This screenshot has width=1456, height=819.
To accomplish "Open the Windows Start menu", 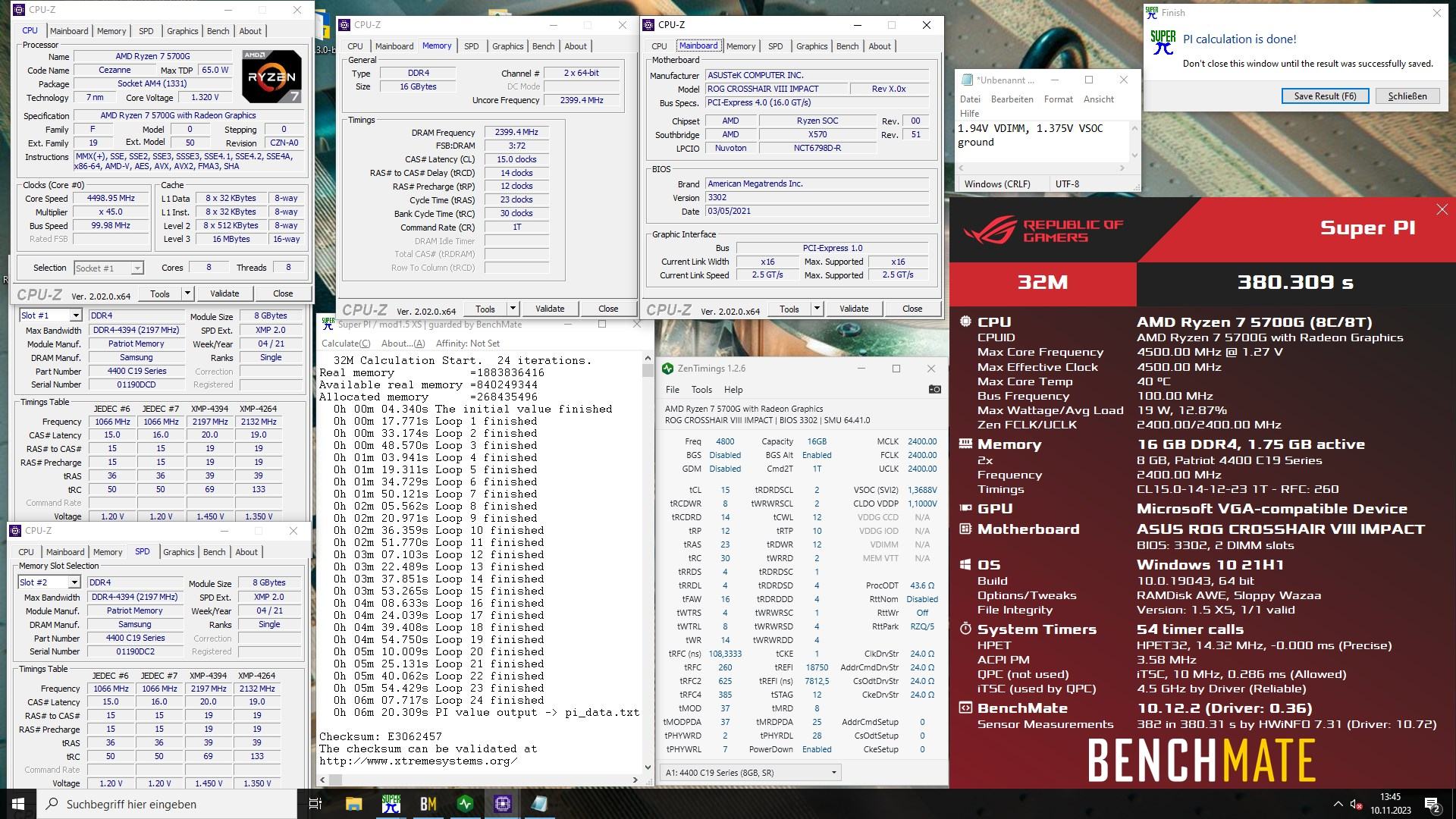I will pos(18,804).
